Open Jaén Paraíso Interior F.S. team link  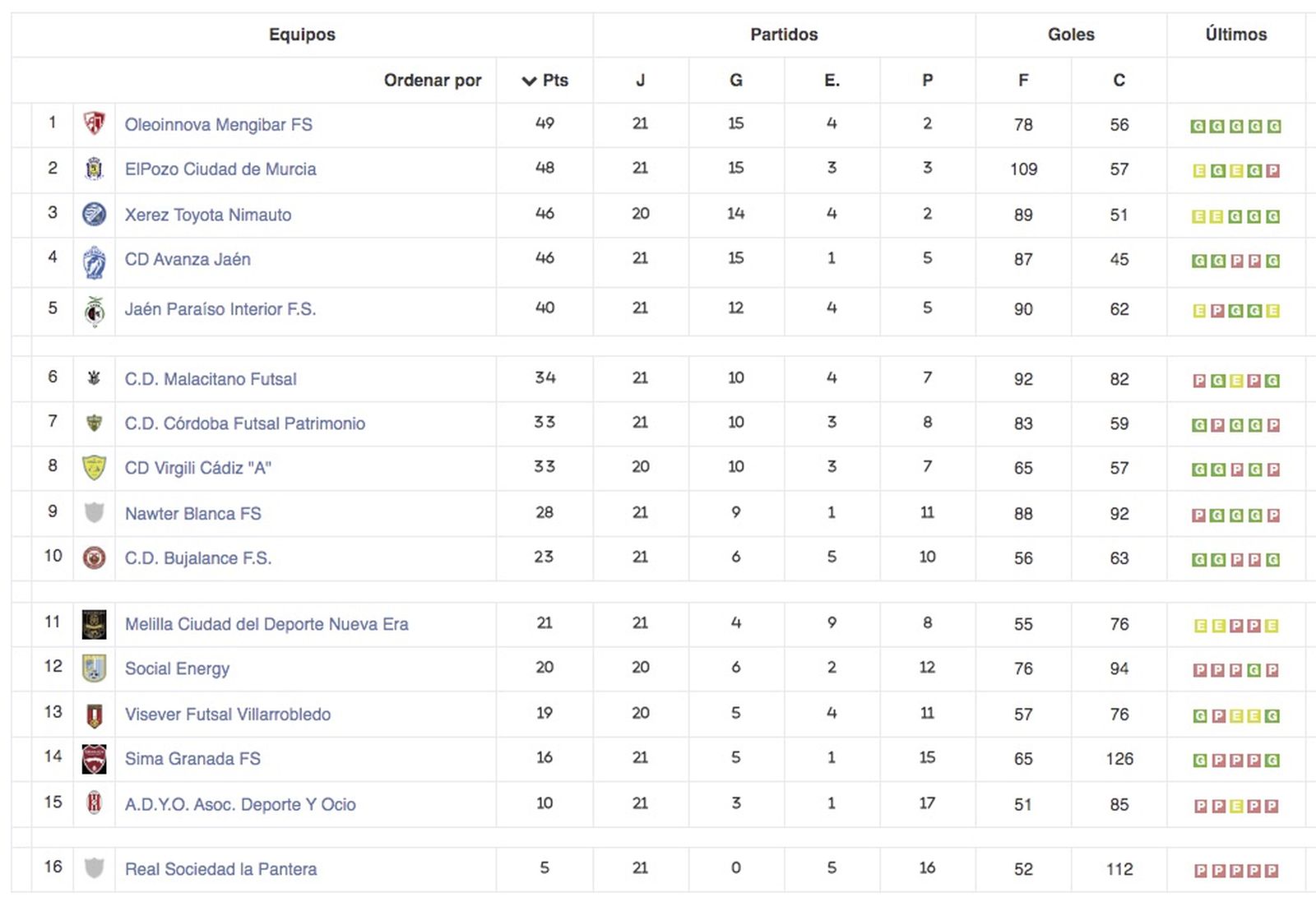pyautogui.click(x=220, y=309)
